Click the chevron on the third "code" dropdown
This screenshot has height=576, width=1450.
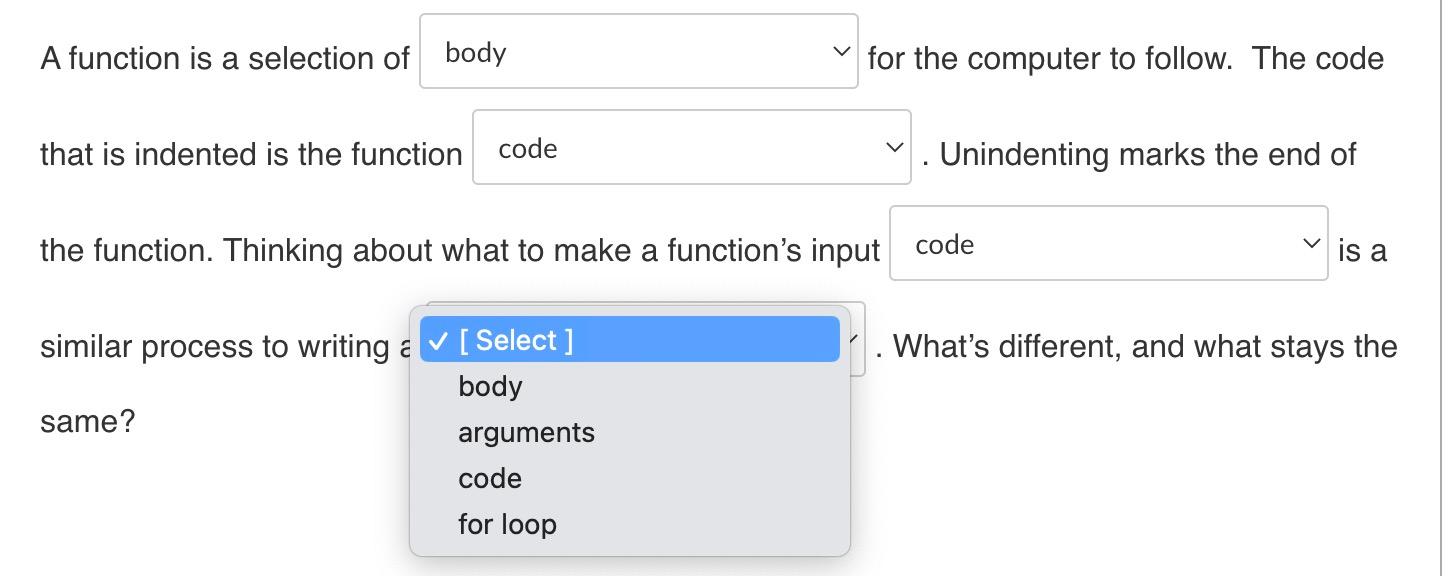click(1310, 242)
